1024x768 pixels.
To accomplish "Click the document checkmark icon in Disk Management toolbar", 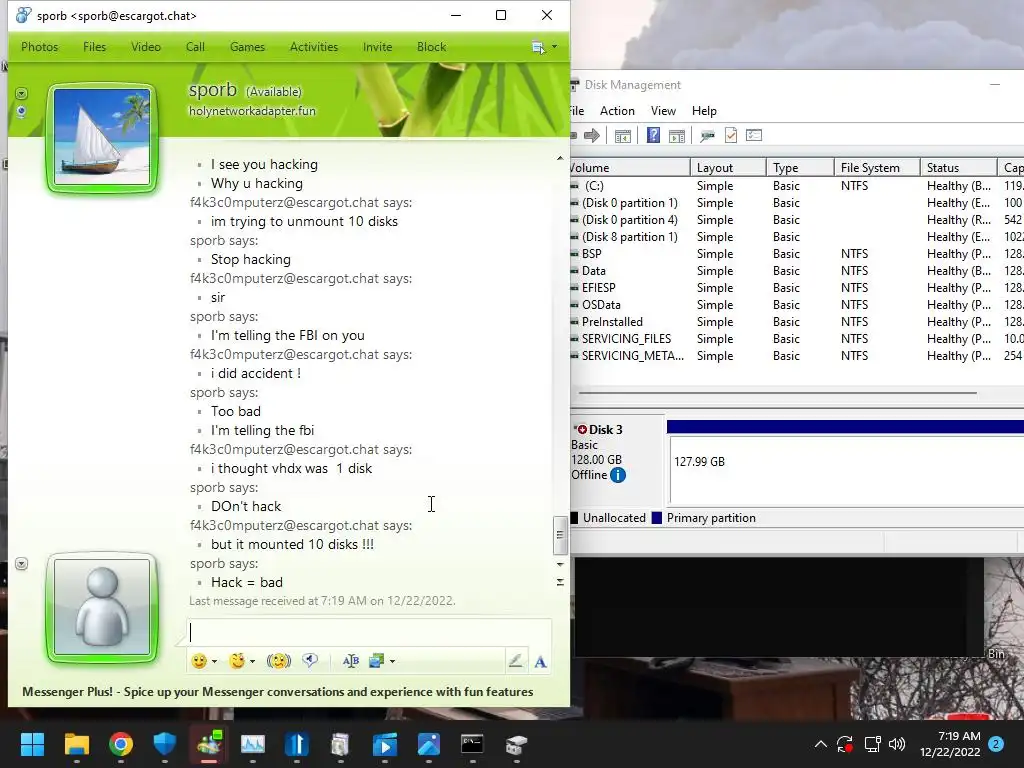I will pos(731,135).
